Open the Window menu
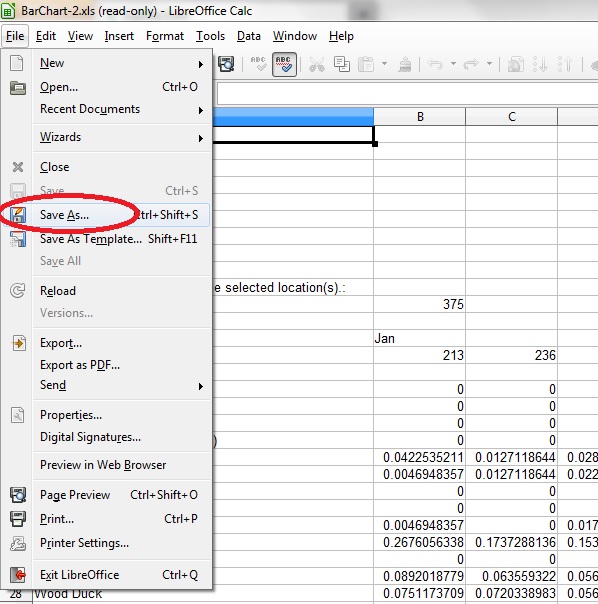The image size is (598, 604). 295,36
